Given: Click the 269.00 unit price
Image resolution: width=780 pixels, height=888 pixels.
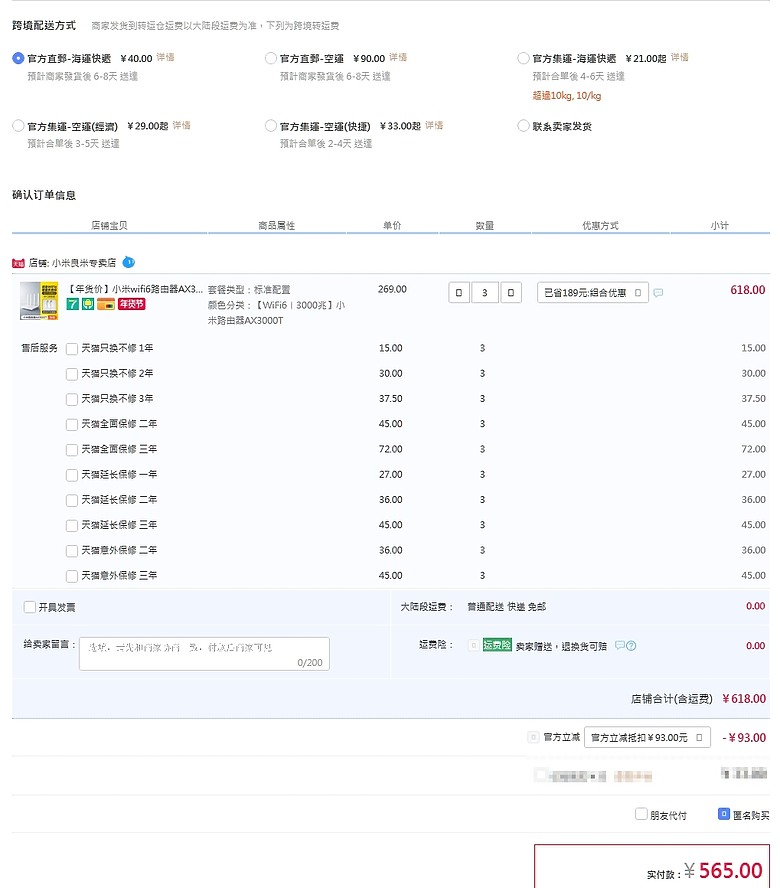Looking at the screenshot, I should coord(393,289).
